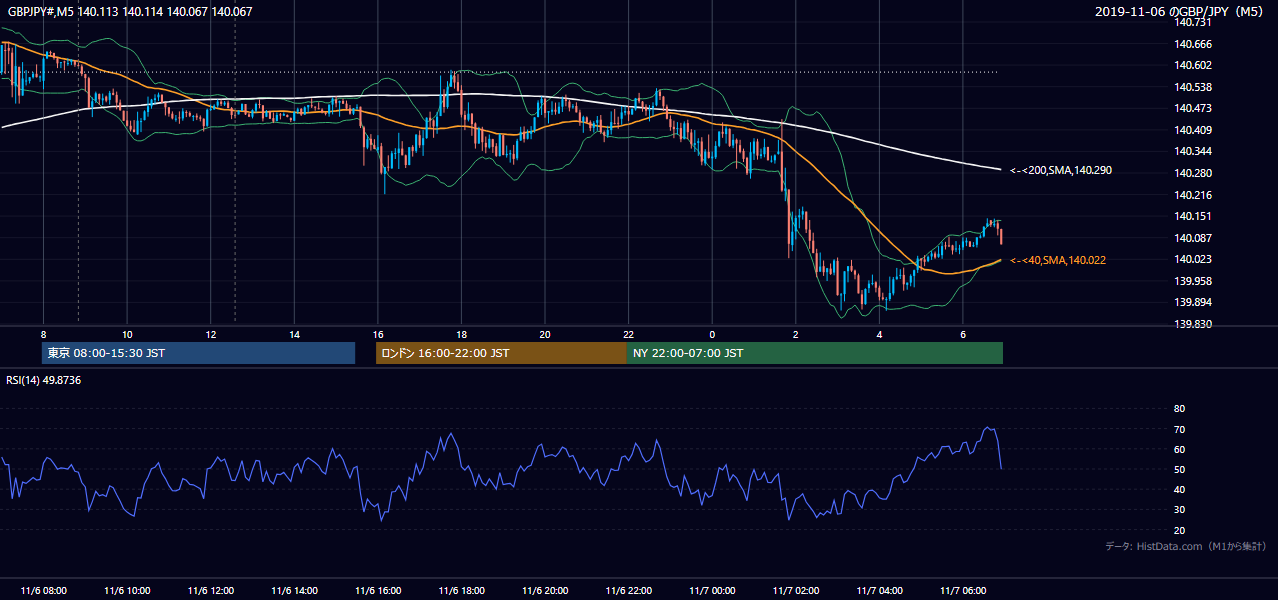This screenshot has height=600, width=1278.
Task: Click price axis label 140.087
Action: [1194, 238]
